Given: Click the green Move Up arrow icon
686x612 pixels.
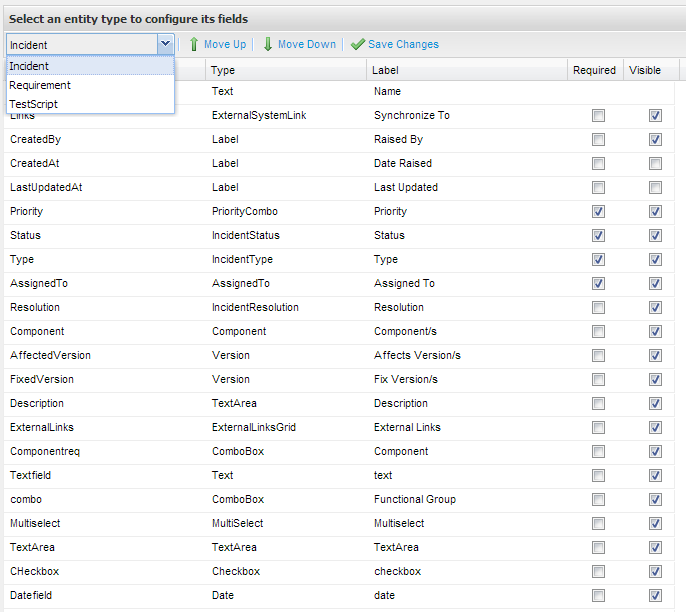Looking at the screenshot, I should (194, 44).
